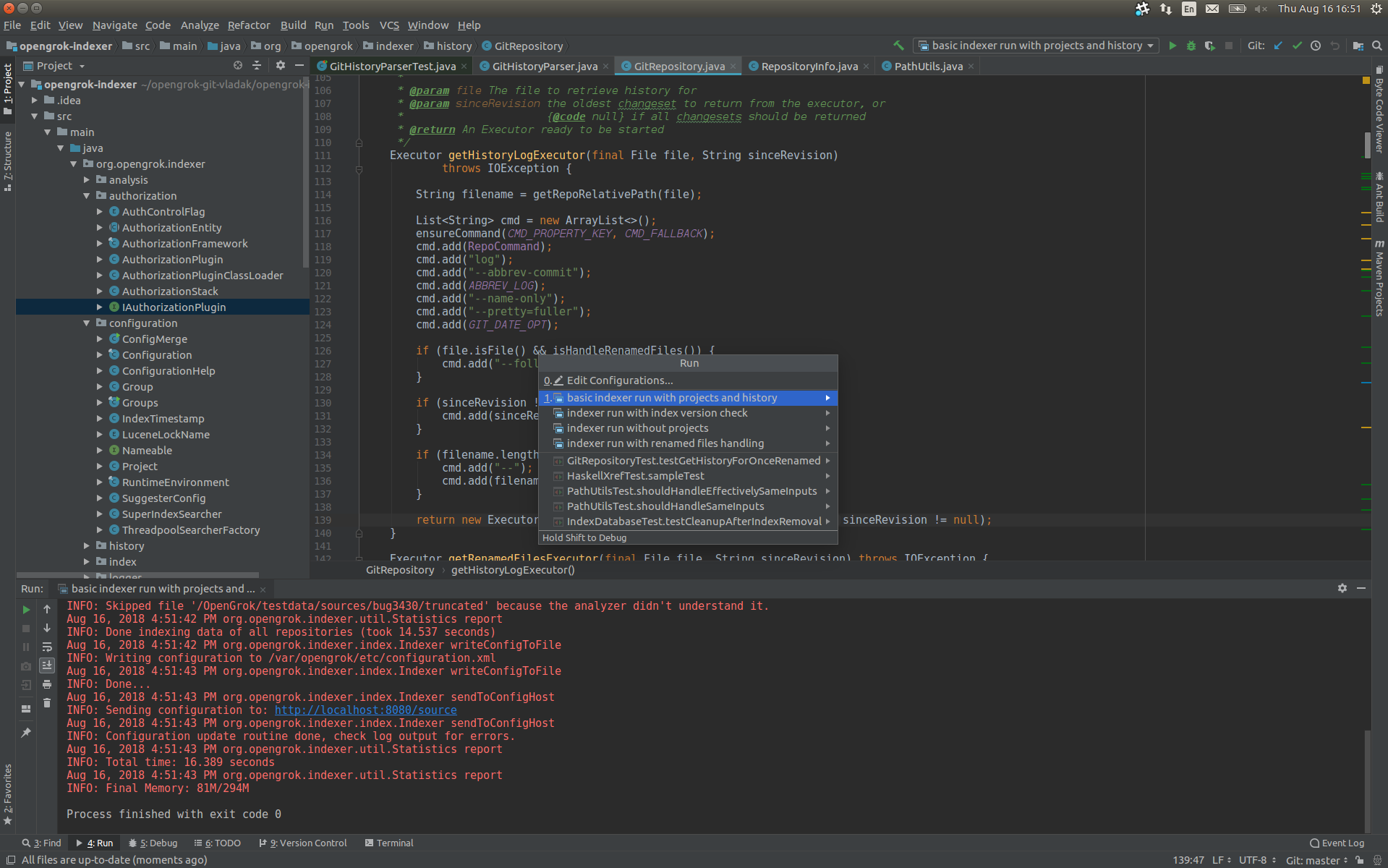Toggle pin tab in the Run panel
Screen dimensions: 1388x868
(x=26, y=733)
